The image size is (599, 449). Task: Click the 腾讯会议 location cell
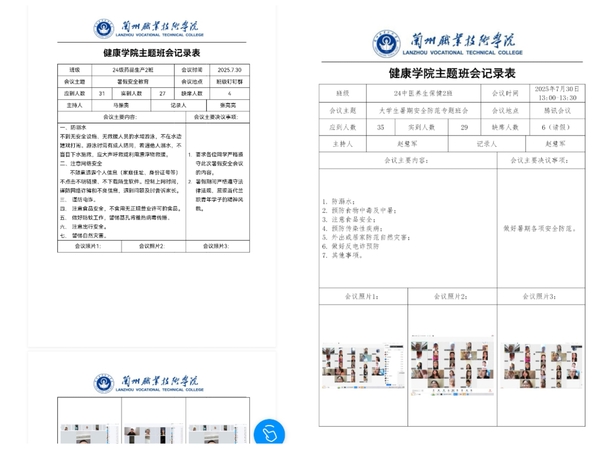pyautogui.click(x=557, y=111)
